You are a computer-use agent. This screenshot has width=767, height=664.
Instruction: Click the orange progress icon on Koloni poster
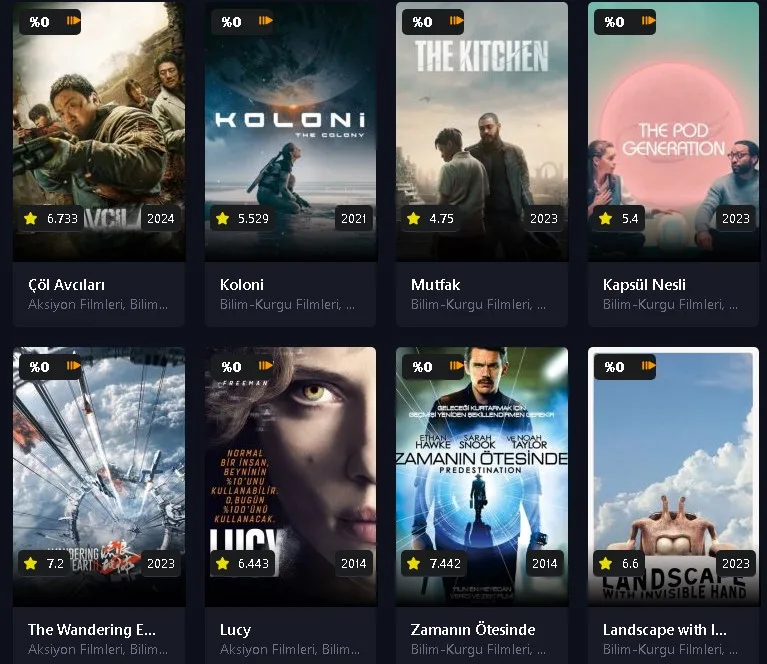pos(265,21)
